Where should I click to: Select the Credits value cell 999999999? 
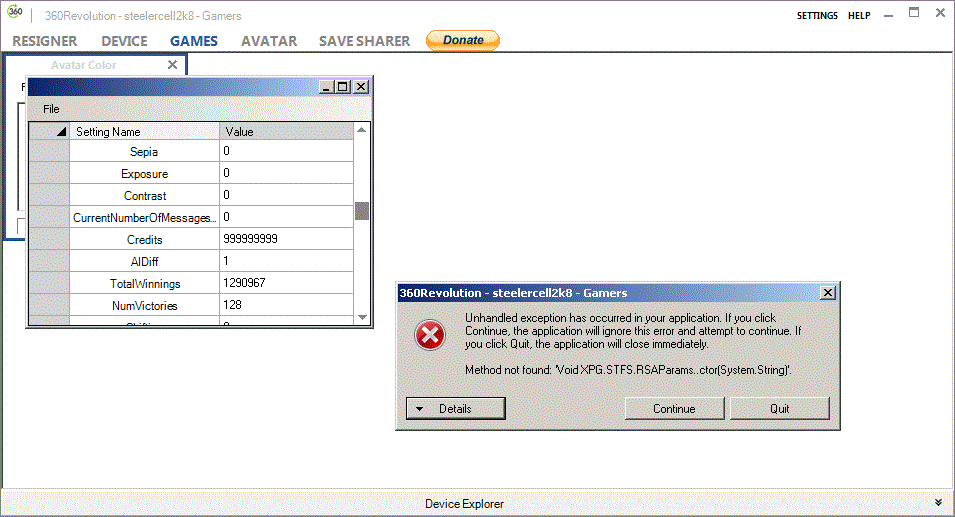pos(286,239)
